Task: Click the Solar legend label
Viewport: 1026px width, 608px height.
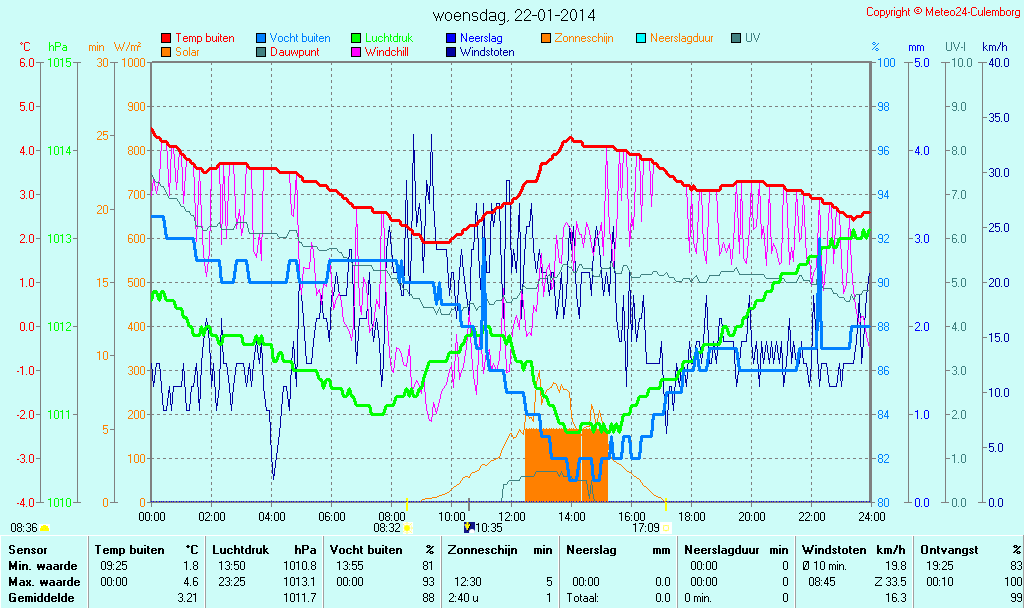Action: tap(187, 52)
